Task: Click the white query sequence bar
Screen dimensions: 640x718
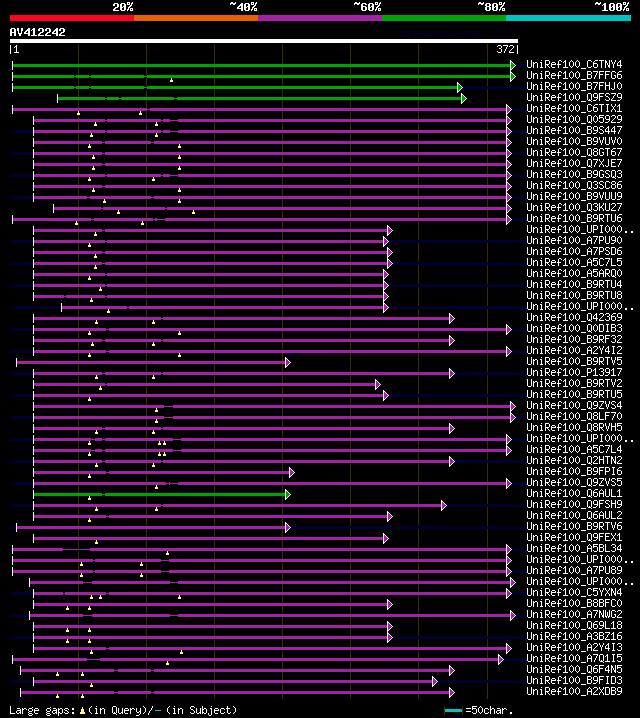Action: click(264, 41)
